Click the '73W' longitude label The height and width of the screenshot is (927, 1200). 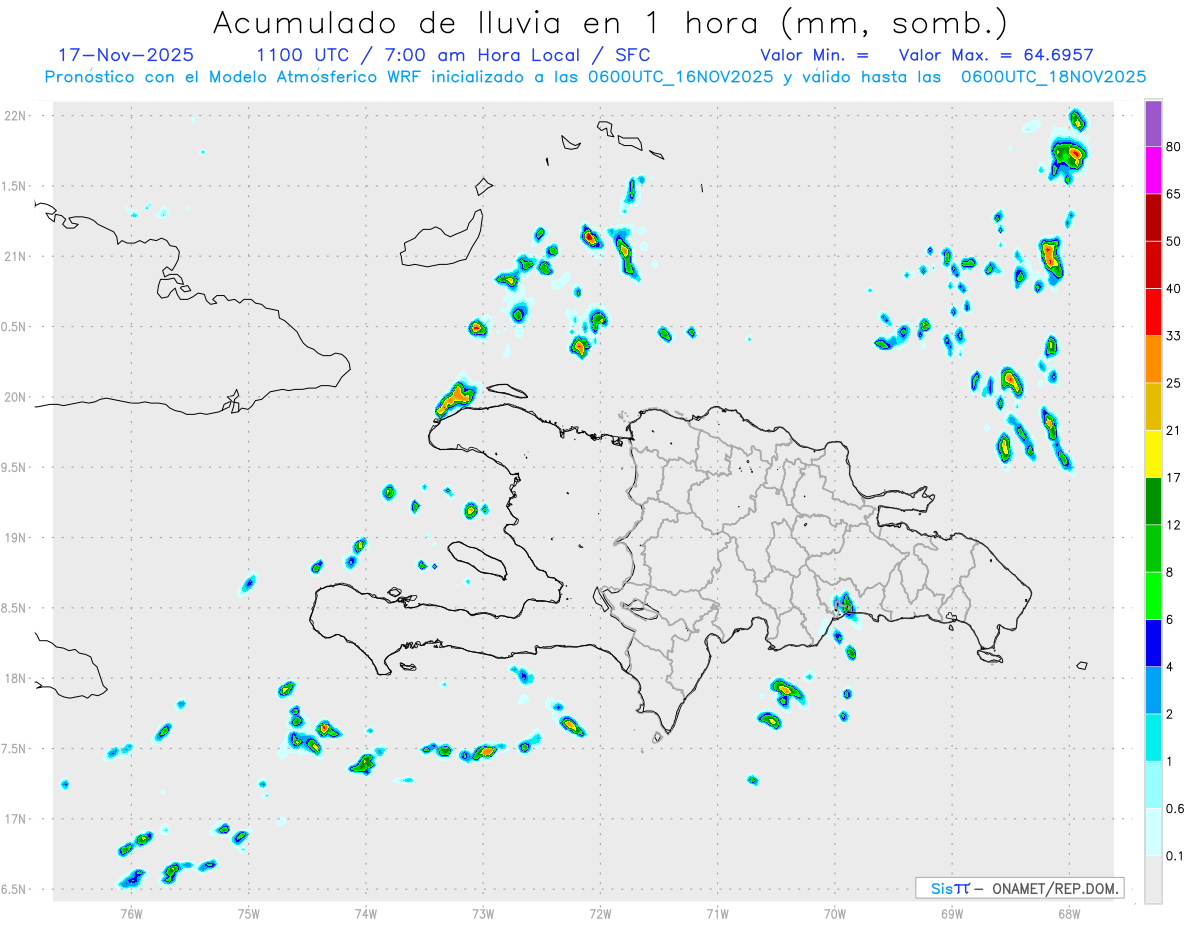point(483,913)
